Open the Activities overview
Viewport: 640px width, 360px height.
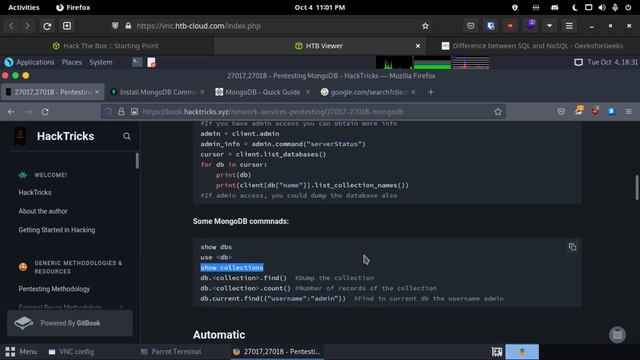[x=24, y=7]
